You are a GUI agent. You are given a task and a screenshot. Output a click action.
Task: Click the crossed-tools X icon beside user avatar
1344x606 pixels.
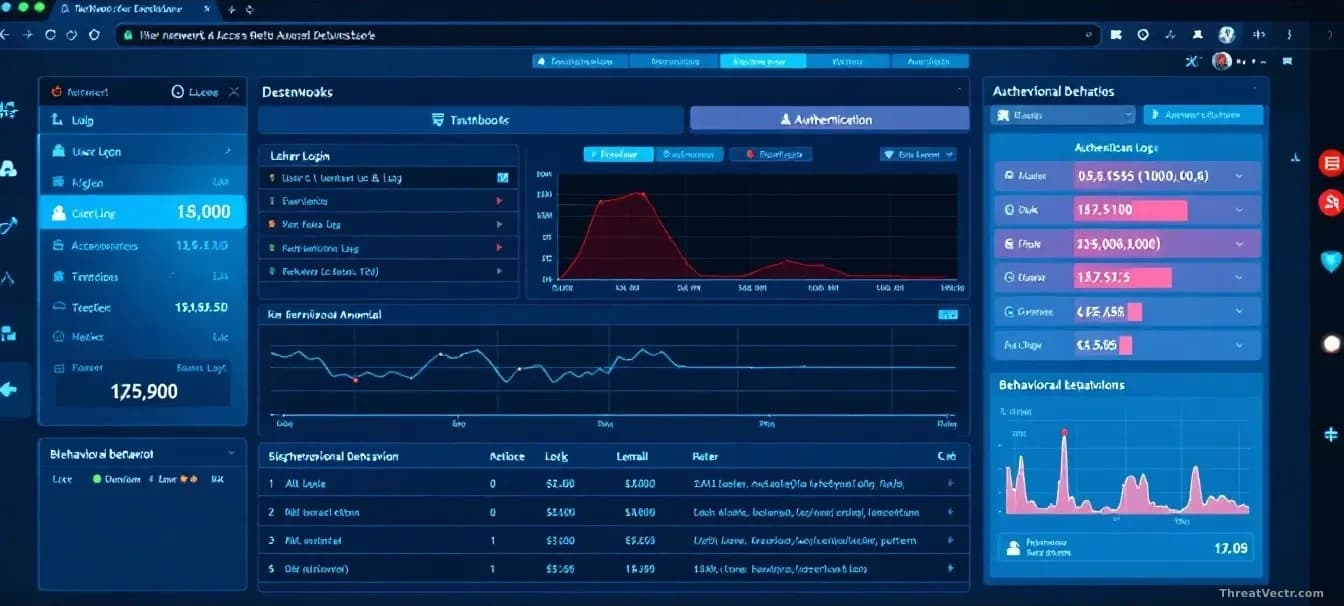click(1191, 61)
